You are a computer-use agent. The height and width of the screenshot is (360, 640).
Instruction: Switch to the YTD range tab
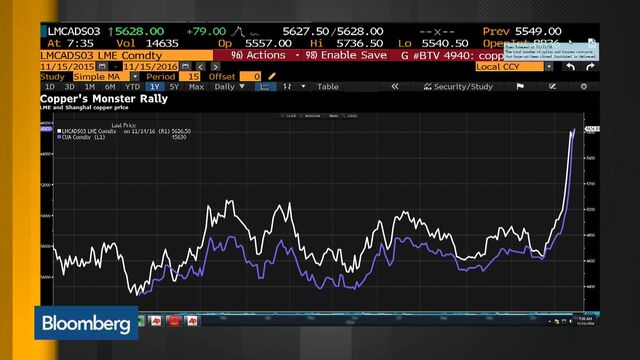pyautogui.click(x=132, y=87)
